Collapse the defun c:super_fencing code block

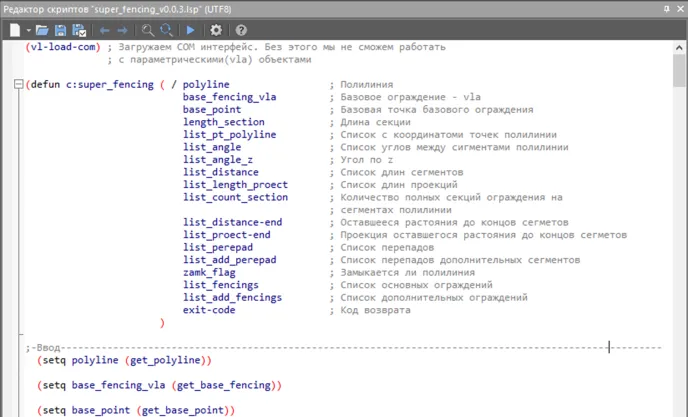pyautogui.click(x=18, y=85)
